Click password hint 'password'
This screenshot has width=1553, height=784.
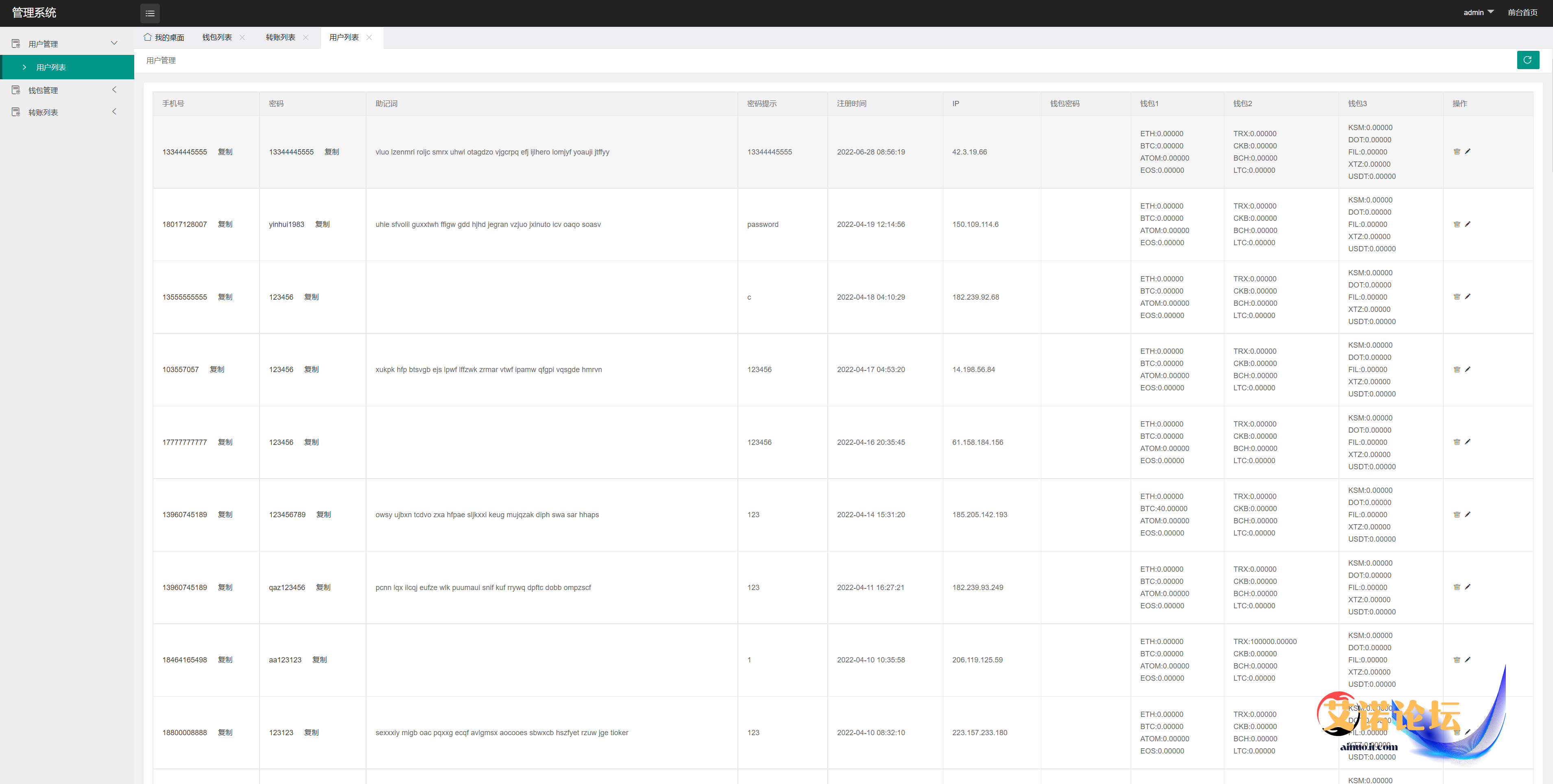[763, 224]
